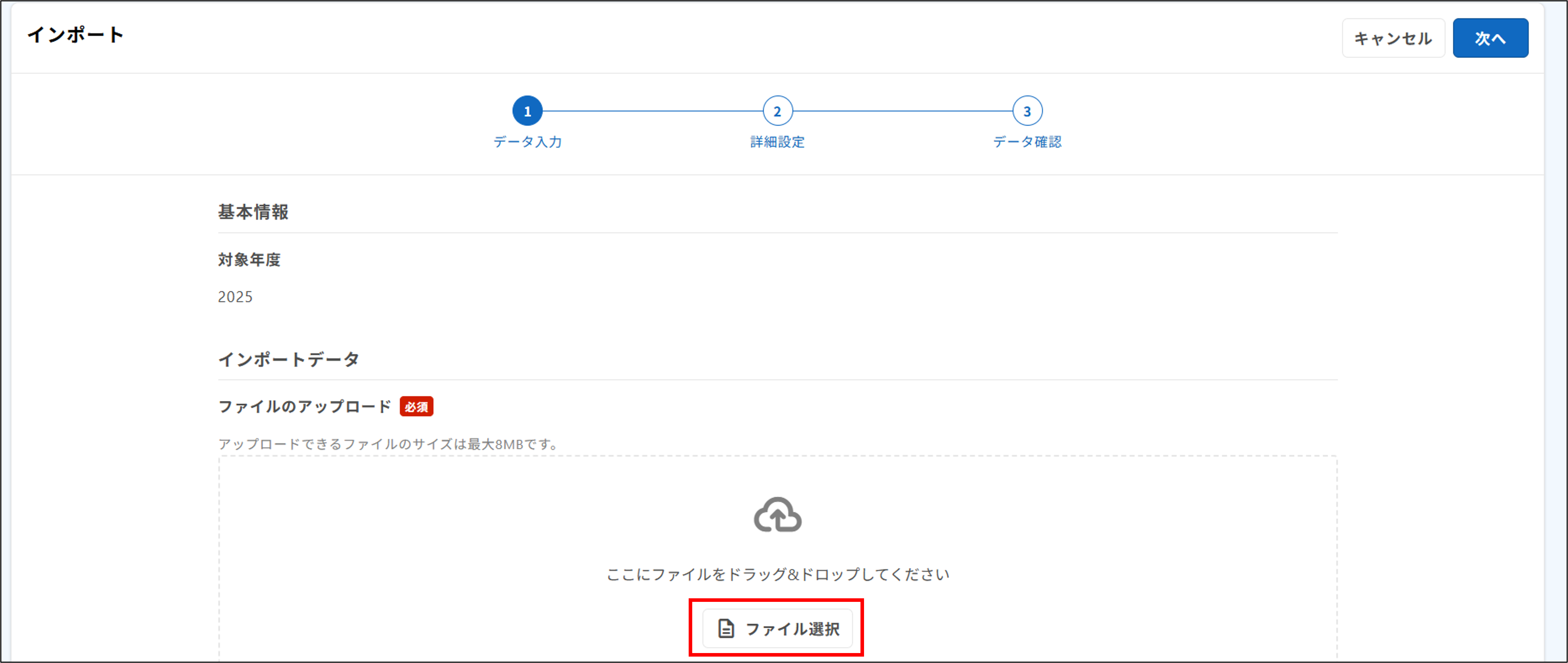Click the インポートデータ section heading
1568x663 pixels.
pos(289,359)
